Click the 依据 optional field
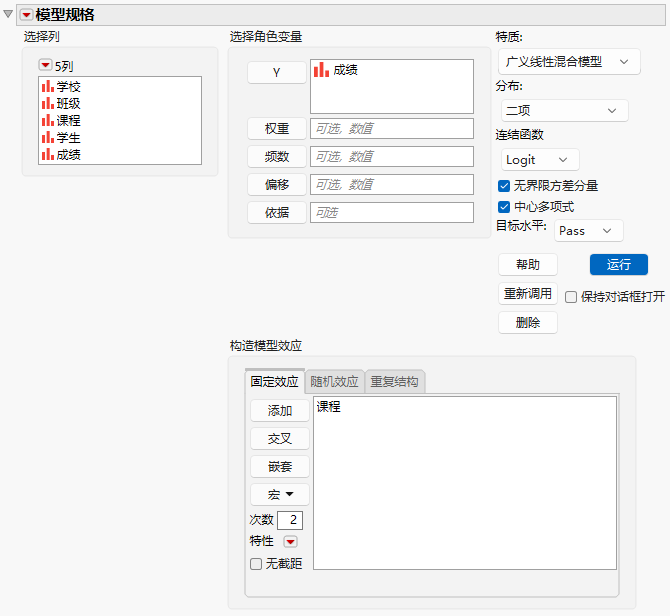 pos(392,212)
